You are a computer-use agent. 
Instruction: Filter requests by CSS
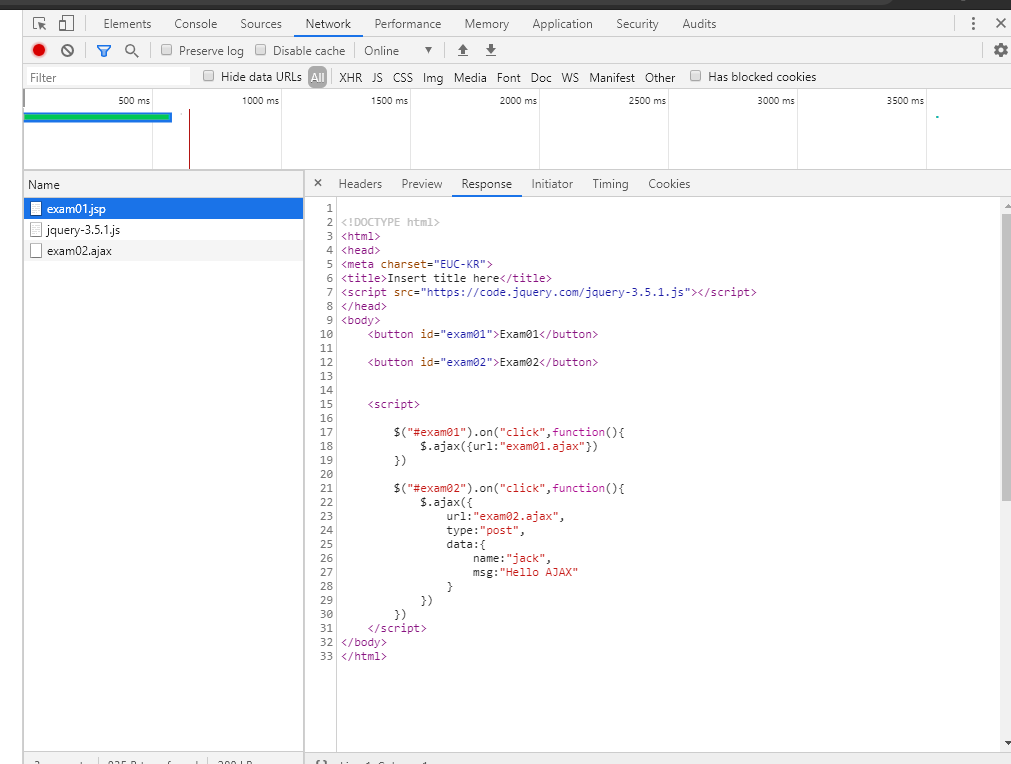click(402, 77)
